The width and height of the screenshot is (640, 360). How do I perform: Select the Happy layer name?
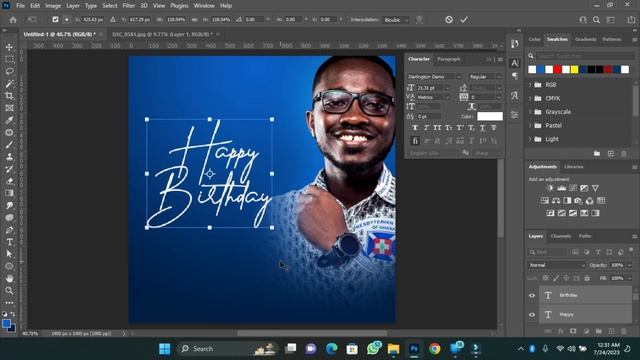[566, 315]
